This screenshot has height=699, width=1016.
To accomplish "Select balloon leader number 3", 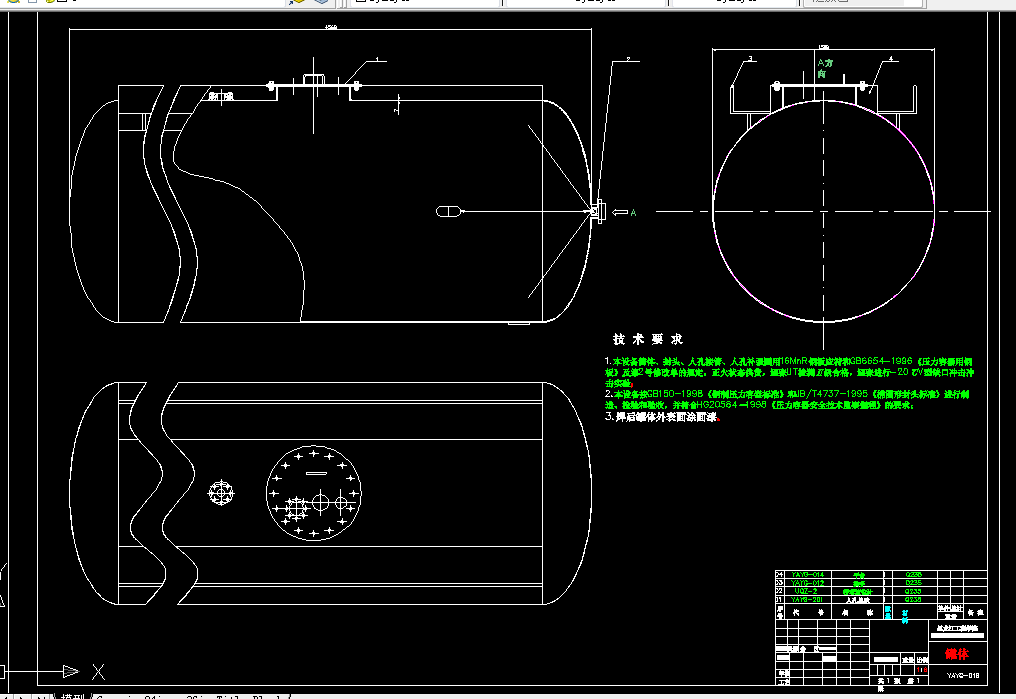I will [750, 59].
